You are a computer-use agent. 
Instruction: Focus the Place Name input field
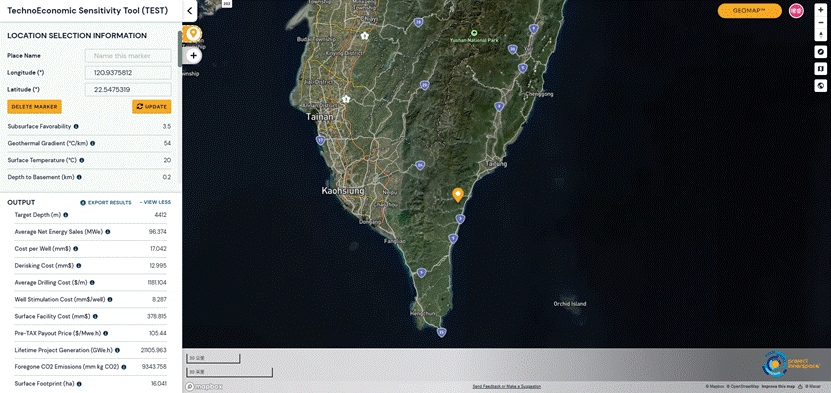[x=128, y=56]
